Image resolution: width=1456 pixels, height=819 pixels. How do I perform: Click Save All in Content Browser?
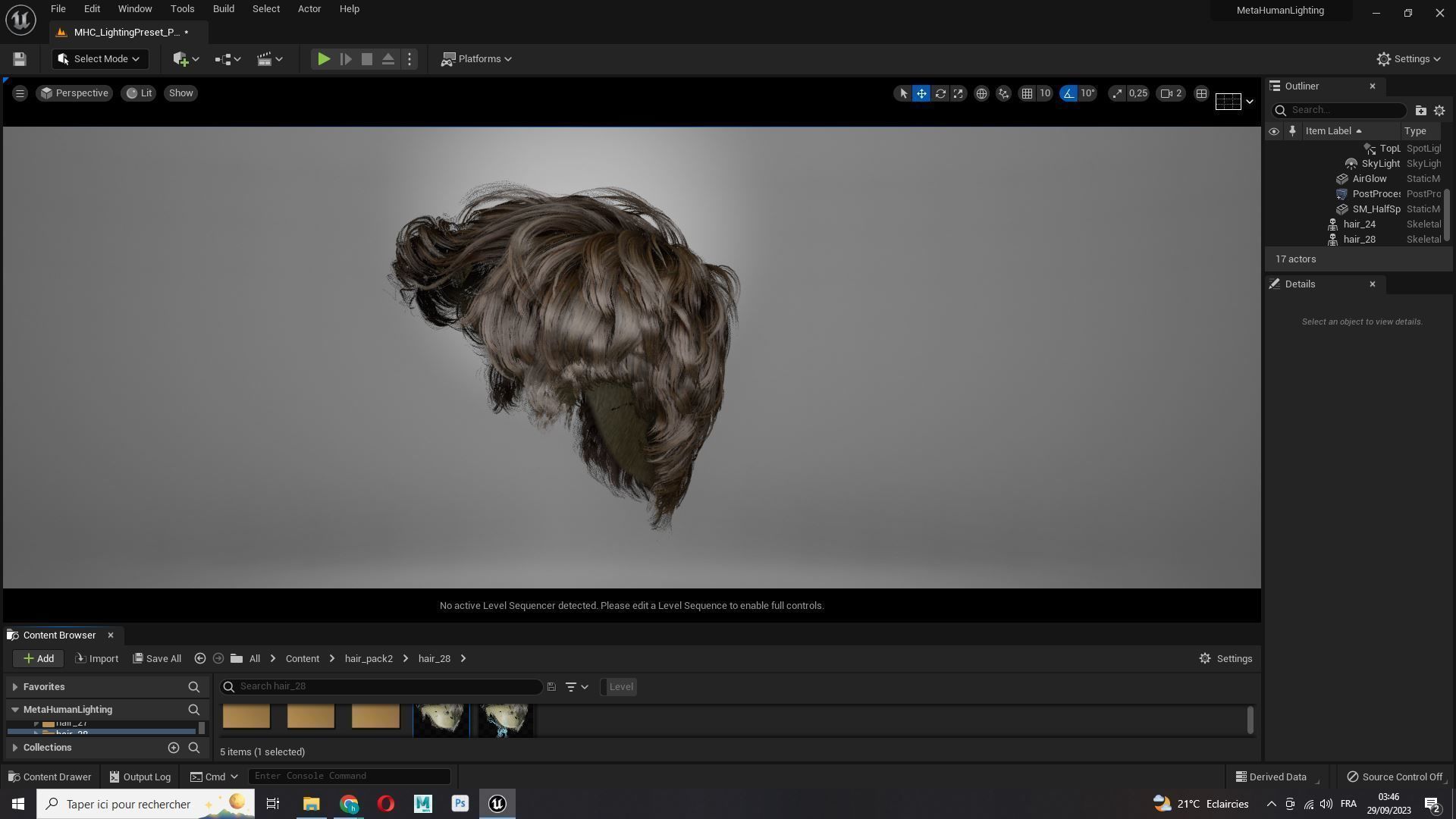(157, 659)
